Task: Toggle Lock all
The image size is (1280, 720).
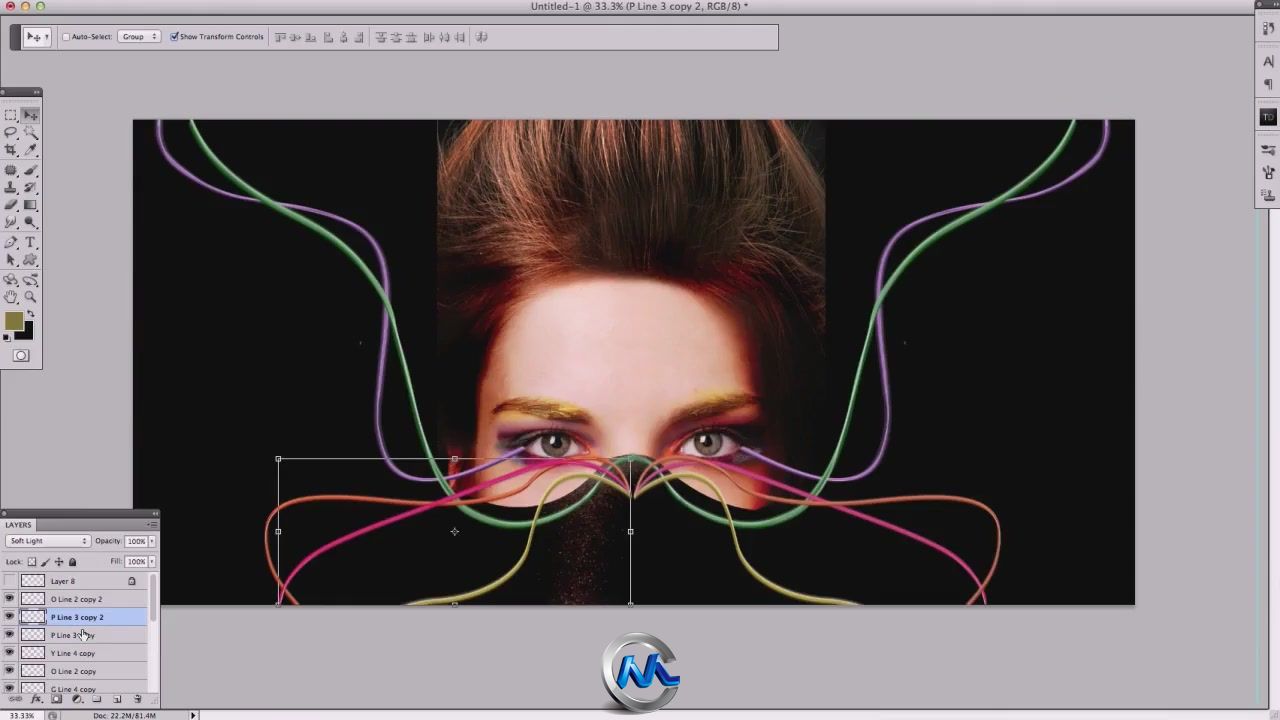Action: 72,562
